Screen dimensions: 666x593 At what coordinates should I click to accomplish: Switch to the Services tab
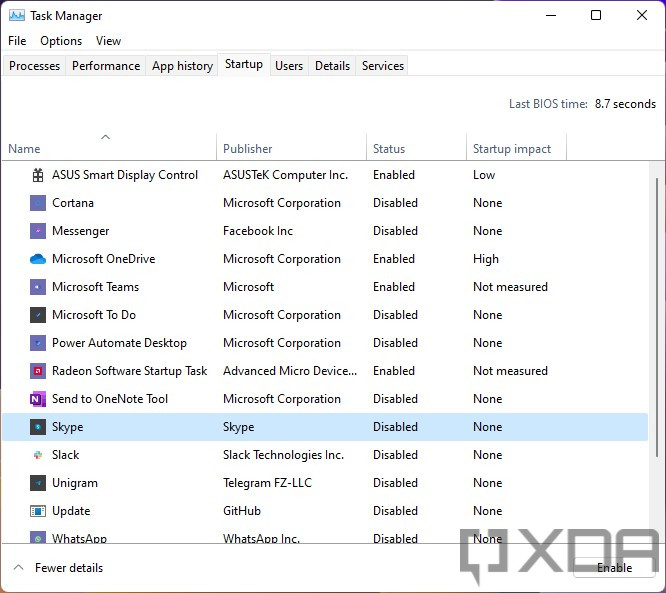(383, 66)
